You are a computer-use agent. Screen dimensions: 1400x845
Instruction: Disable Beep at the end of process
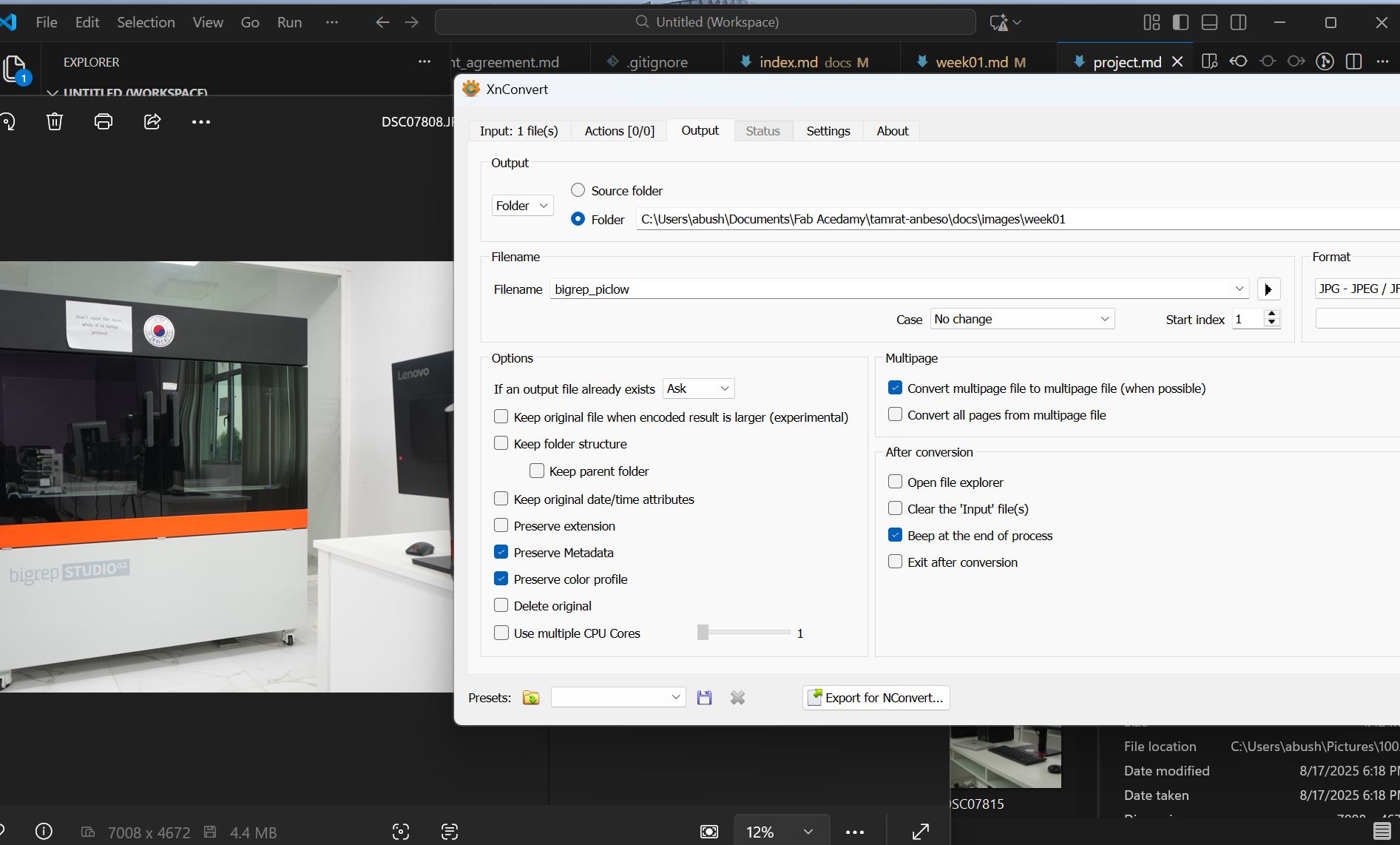point(896,534)
